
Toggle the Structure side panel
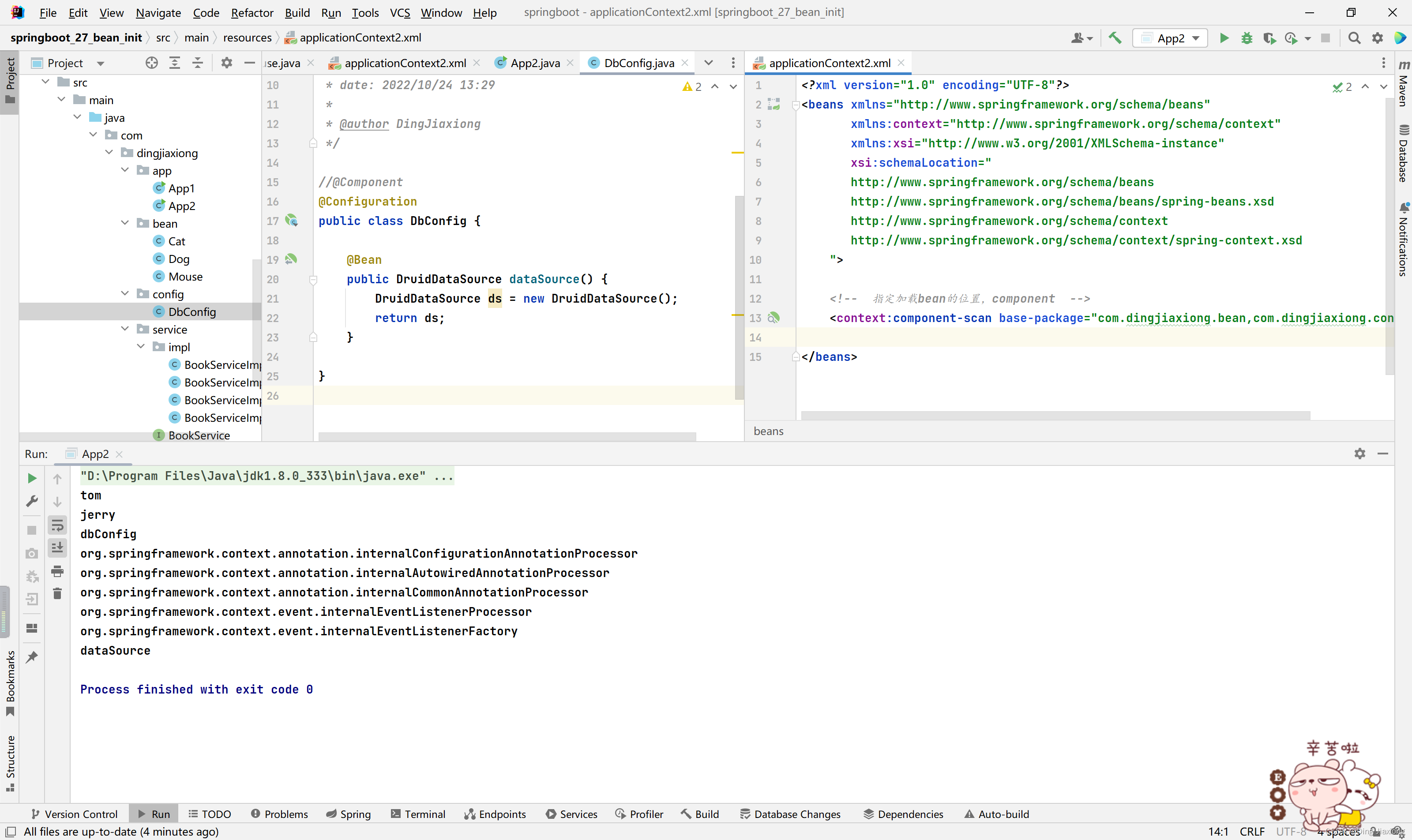[10, 764]
